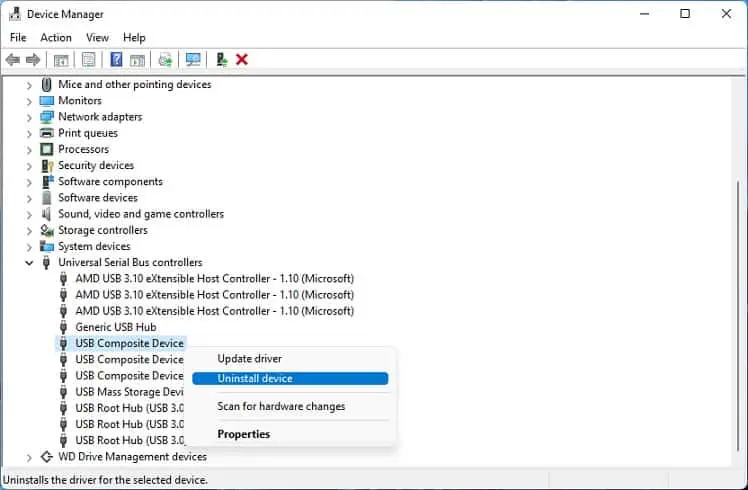Viewport: 748px width, 490px height.
Task: Choose Uninstall device from the context menu
Action: 290,379
